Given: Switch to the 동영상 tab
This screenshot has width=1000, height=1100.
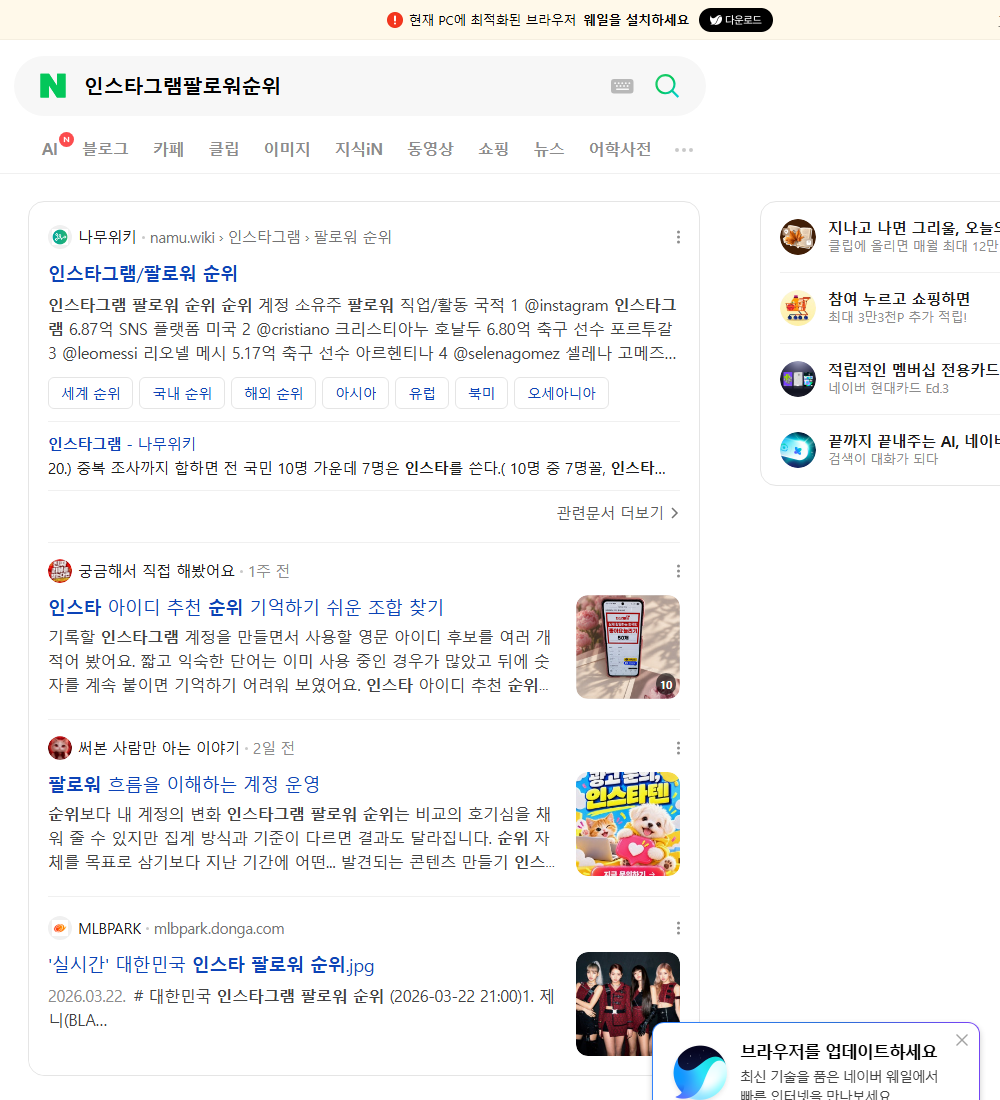Looking at the screenshot, I should click(430, 149).
